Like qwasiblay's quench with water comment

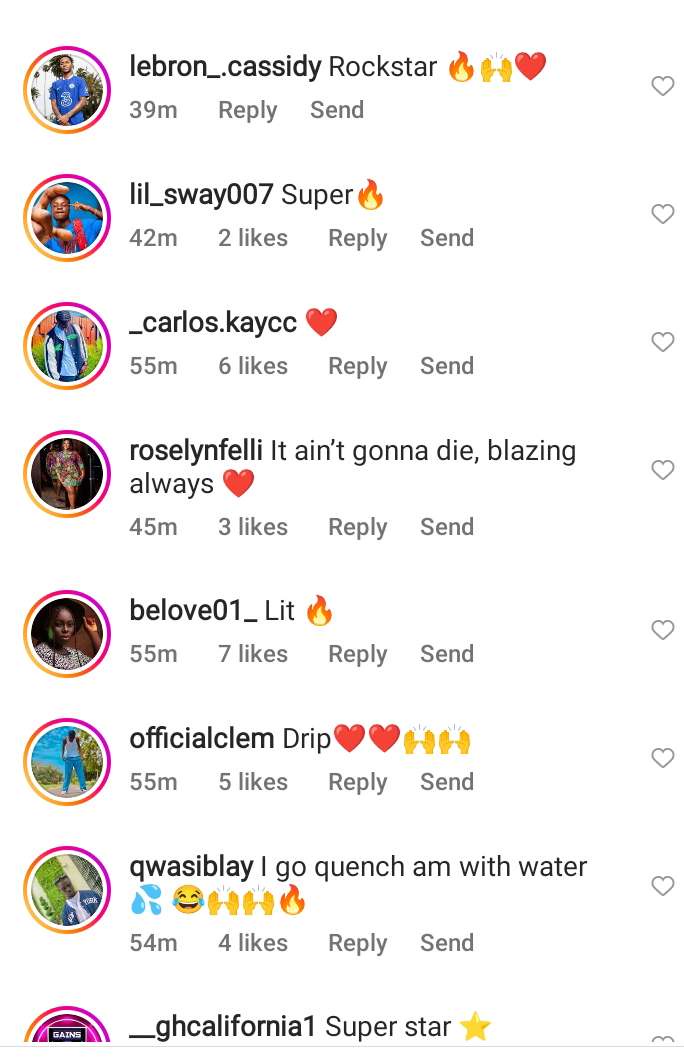point(662,886)
